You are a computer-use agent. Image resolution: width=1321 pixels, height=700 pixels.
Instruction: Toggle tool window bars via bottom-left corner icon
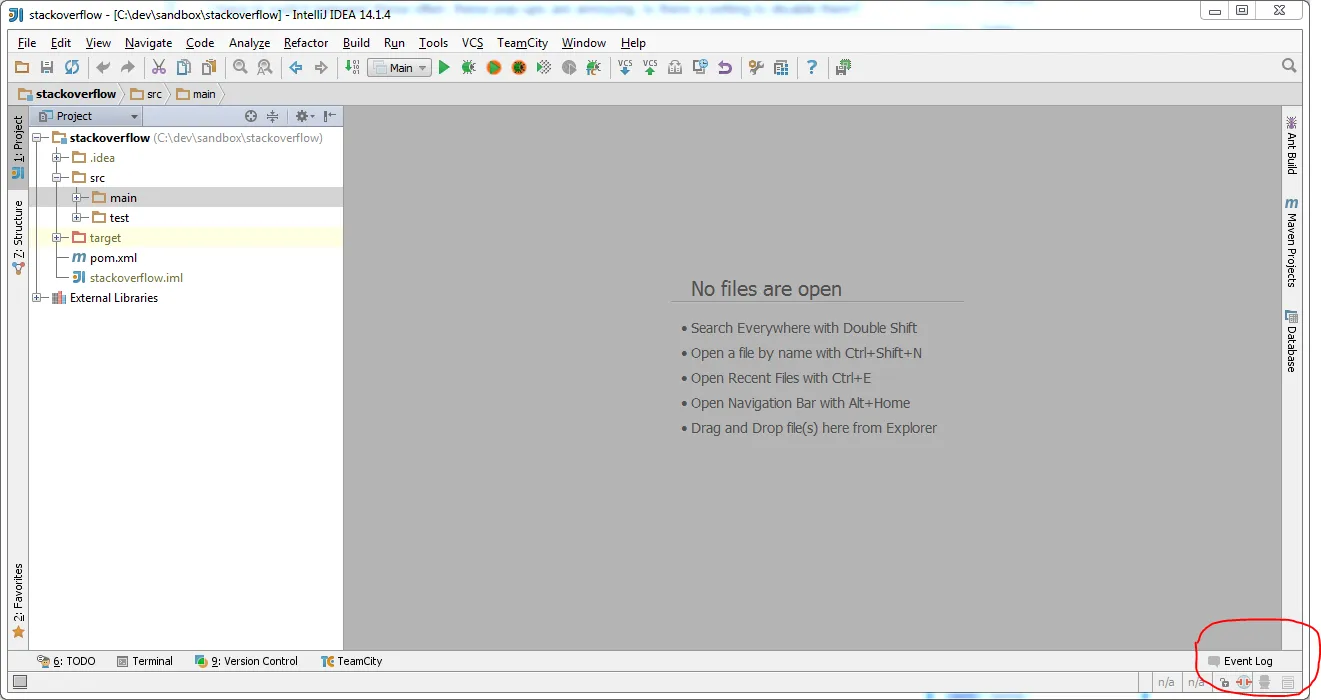[x=19, y=683]
